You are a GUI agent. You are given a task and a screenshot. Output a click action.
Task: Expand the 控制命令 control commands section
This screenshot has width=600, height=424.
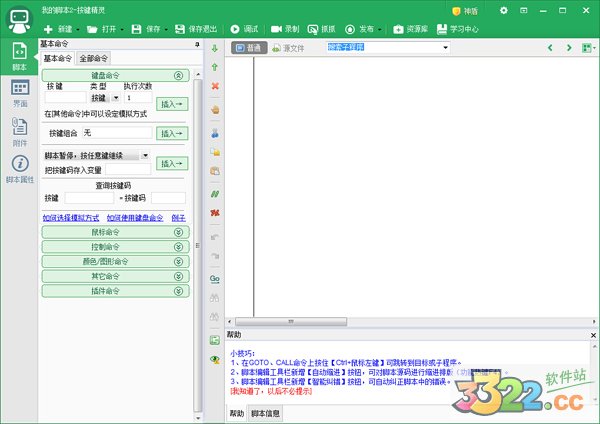115,246
